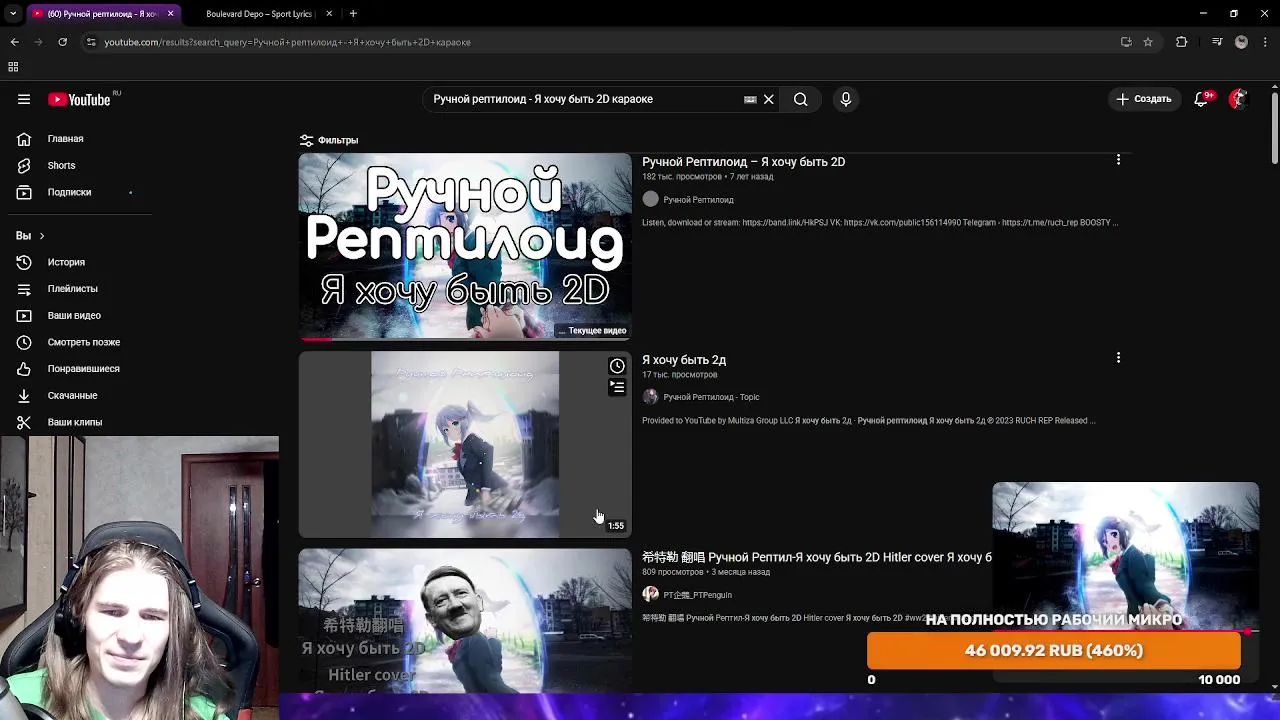1280x720 pixels.
Task: Click the YouTube search text field
Action: click(x=585, y=99)
